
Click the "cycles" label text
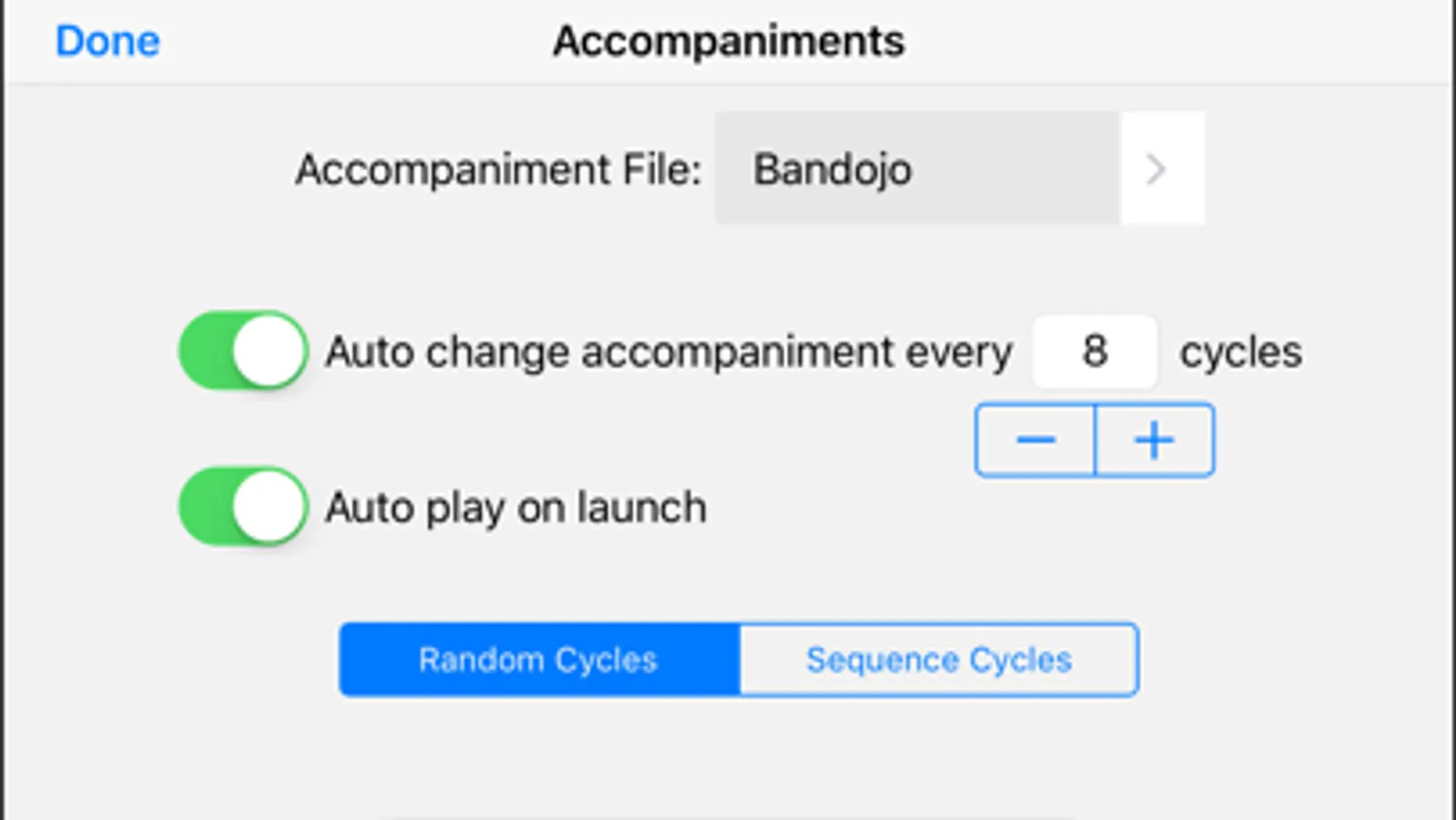(x=1240, y=353)
